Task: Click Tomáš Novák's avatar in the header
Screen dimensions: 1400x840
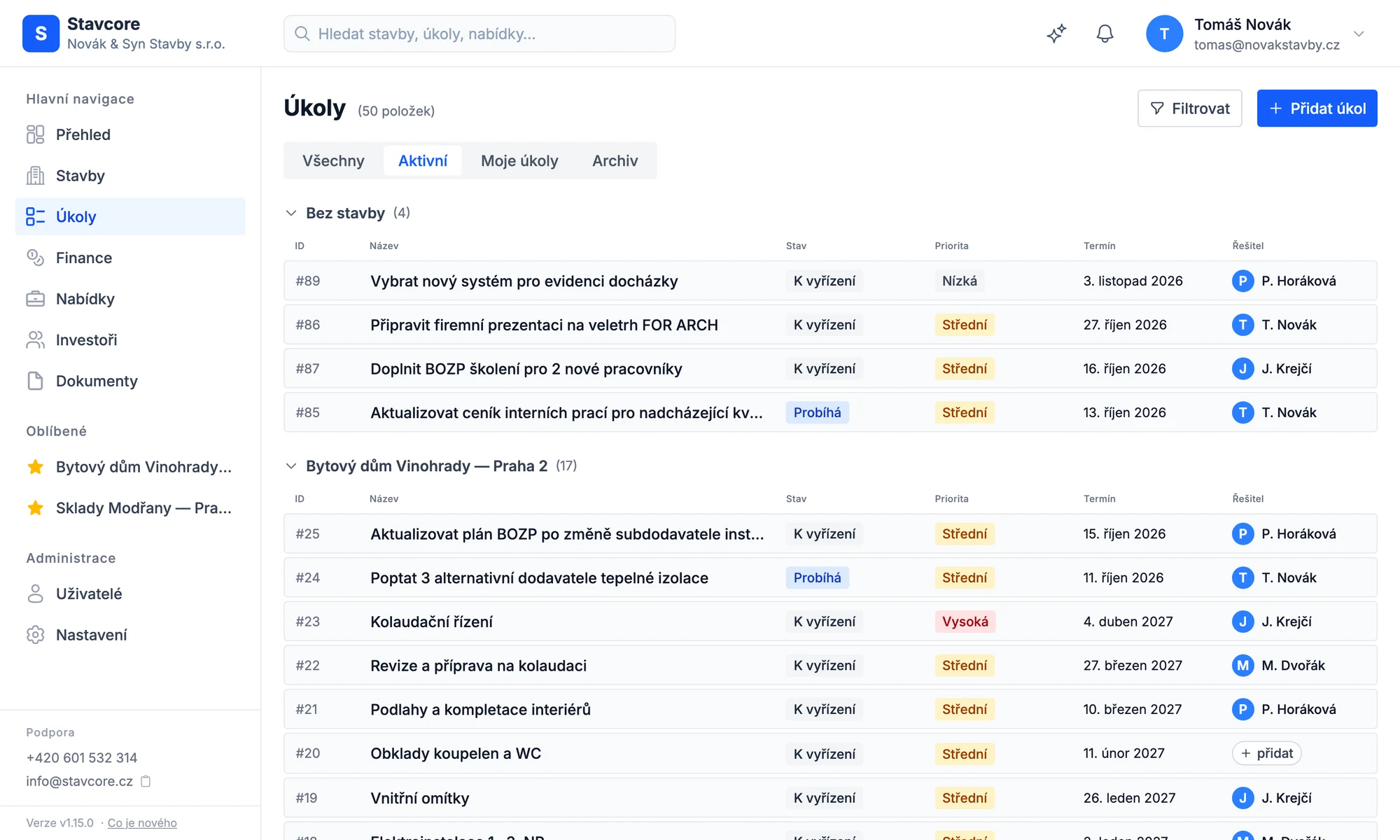Action: coord(1164,34)
